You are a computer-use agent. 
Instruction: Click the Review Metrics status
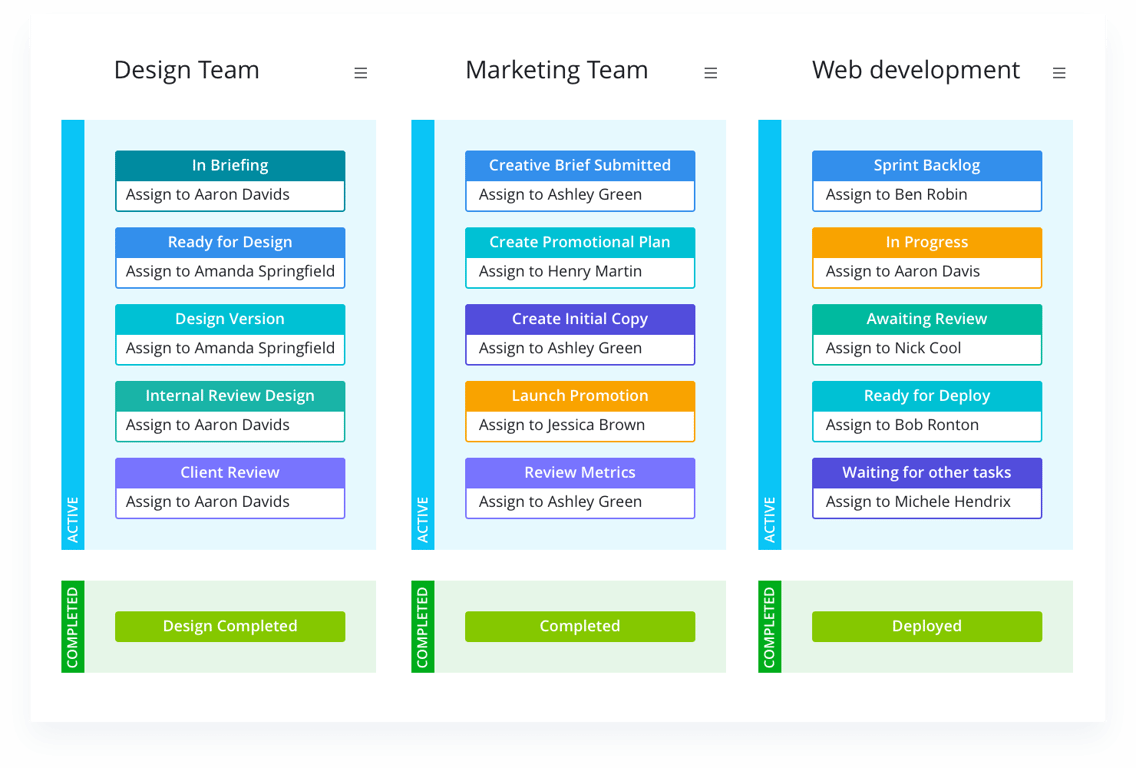tap(580, 472)
